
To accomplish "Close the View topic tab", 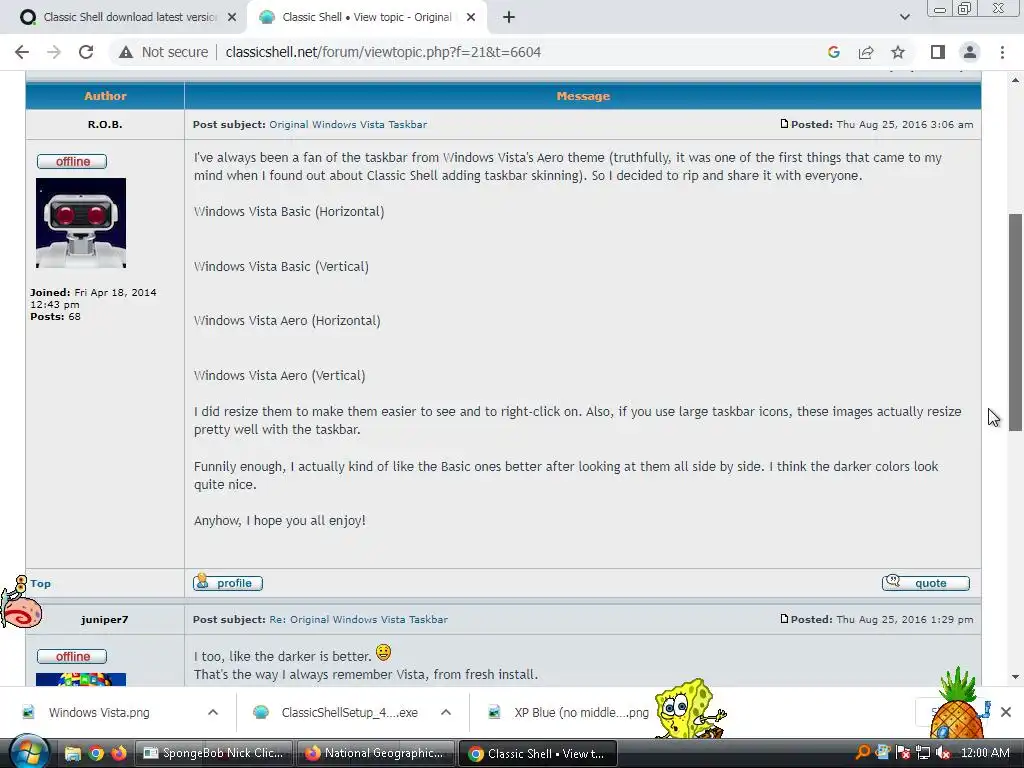I will pos(471,18).
